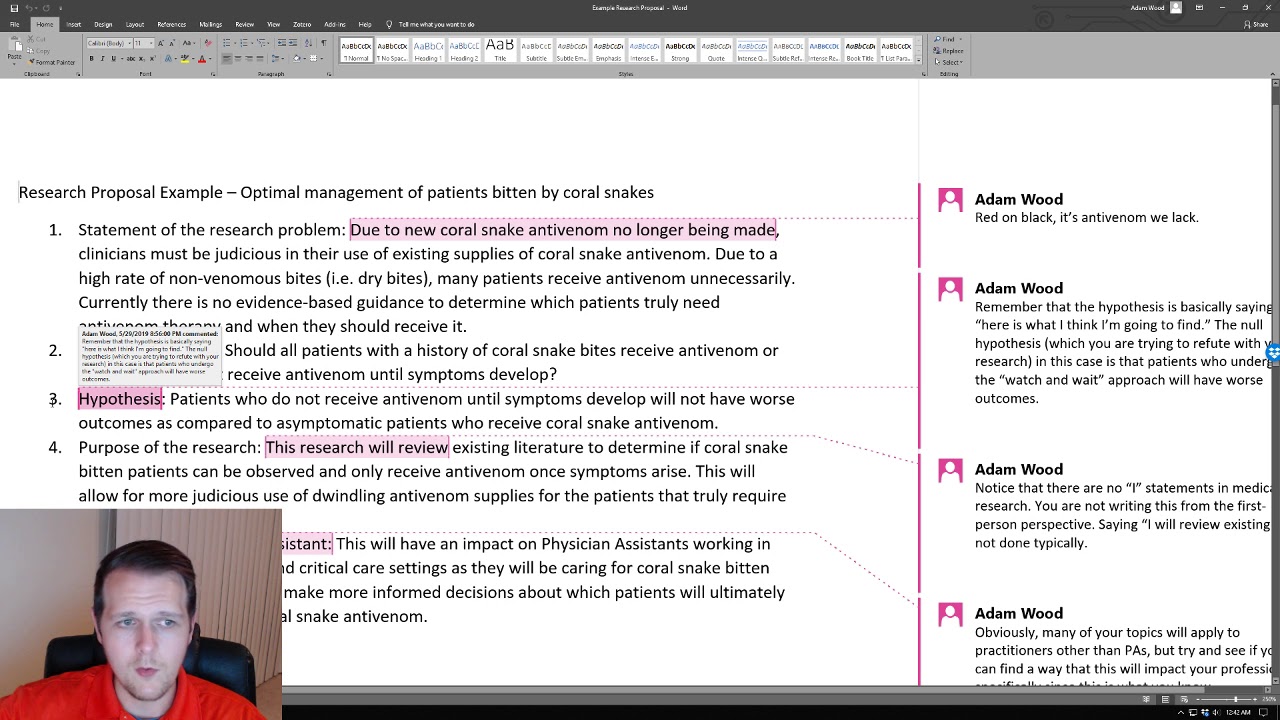Toggle Superscript formatting
This screenshot has height=720, width=1280.
click(x=153, y=59)
